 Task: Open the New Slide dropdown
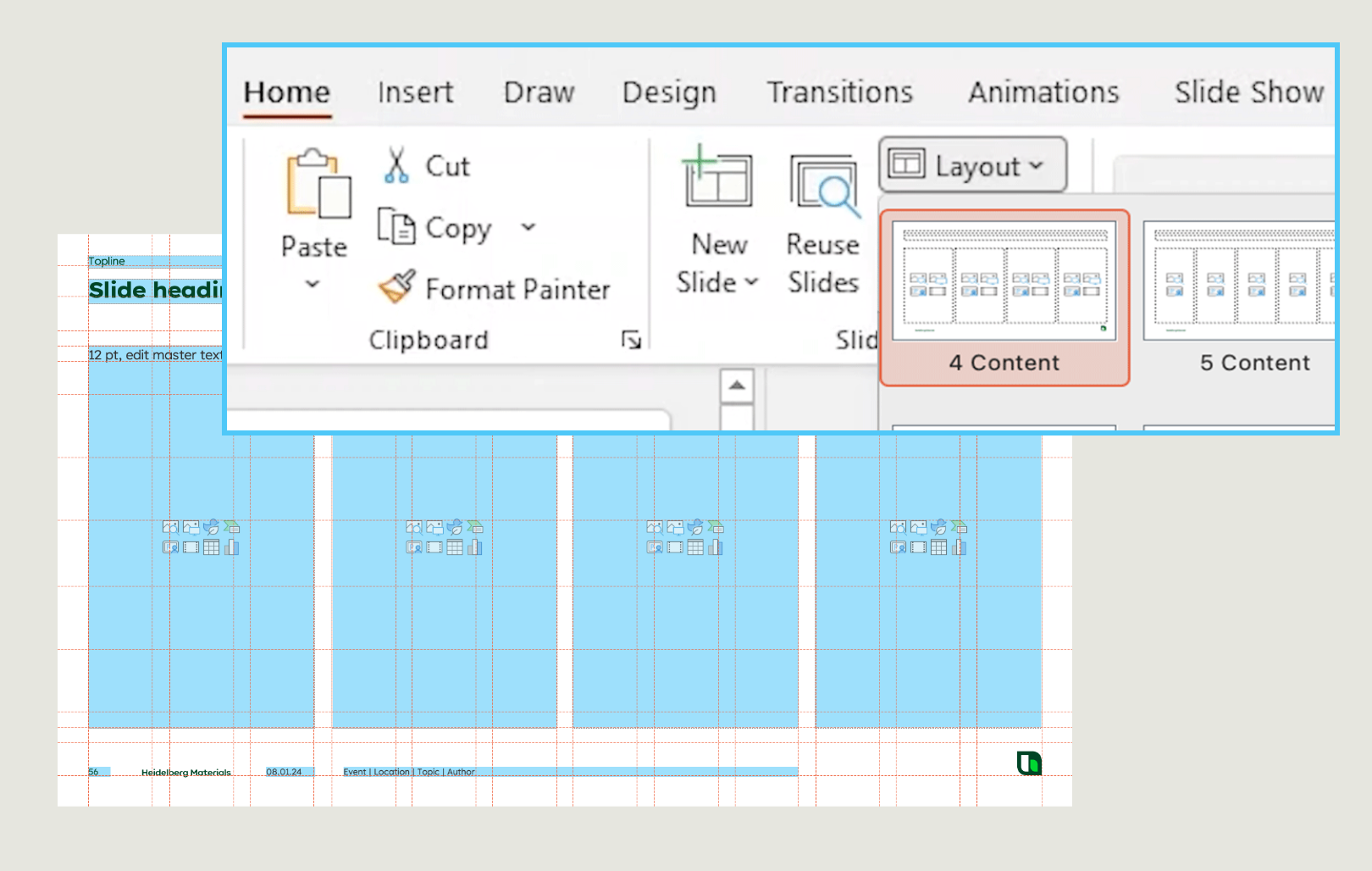750,282
